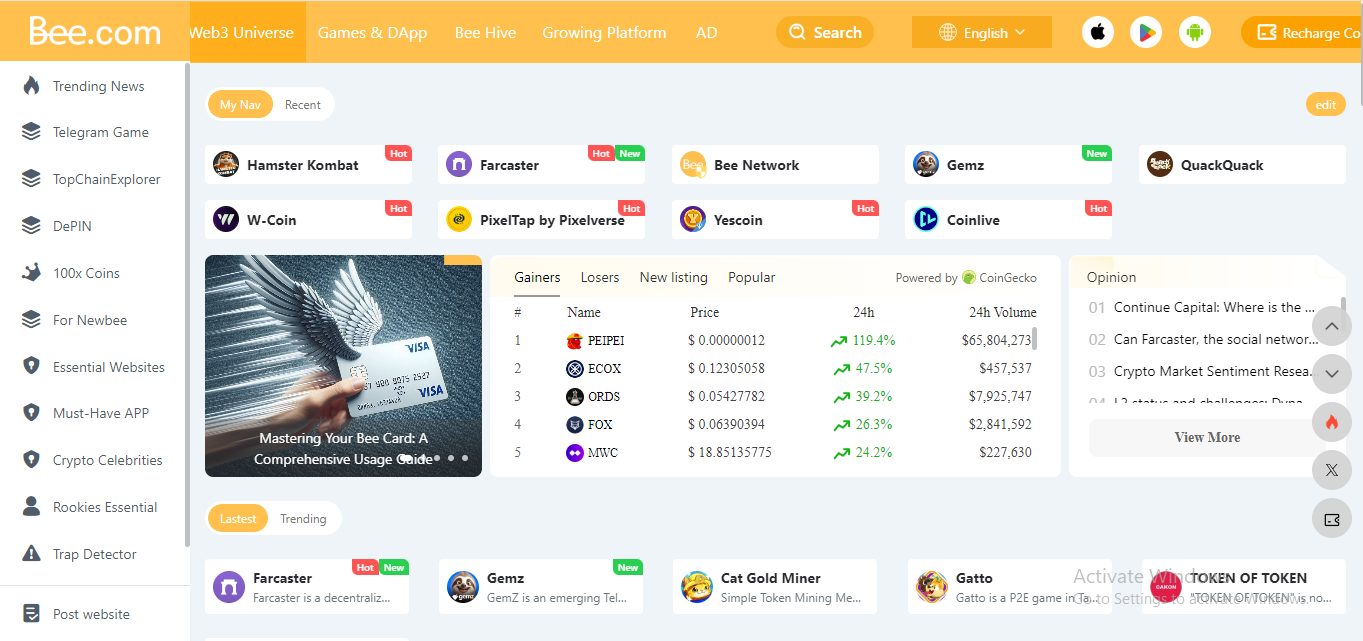Click the Hamster Kombat app icon

(x=226, y=165)
